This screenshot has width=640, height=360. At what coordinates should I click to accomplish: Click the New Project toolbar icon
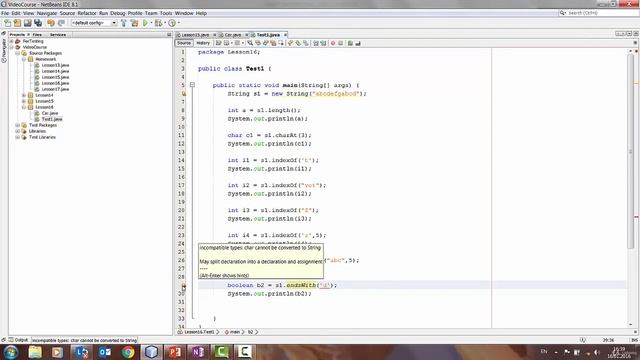pyautogui.click(x=17, y=23)
